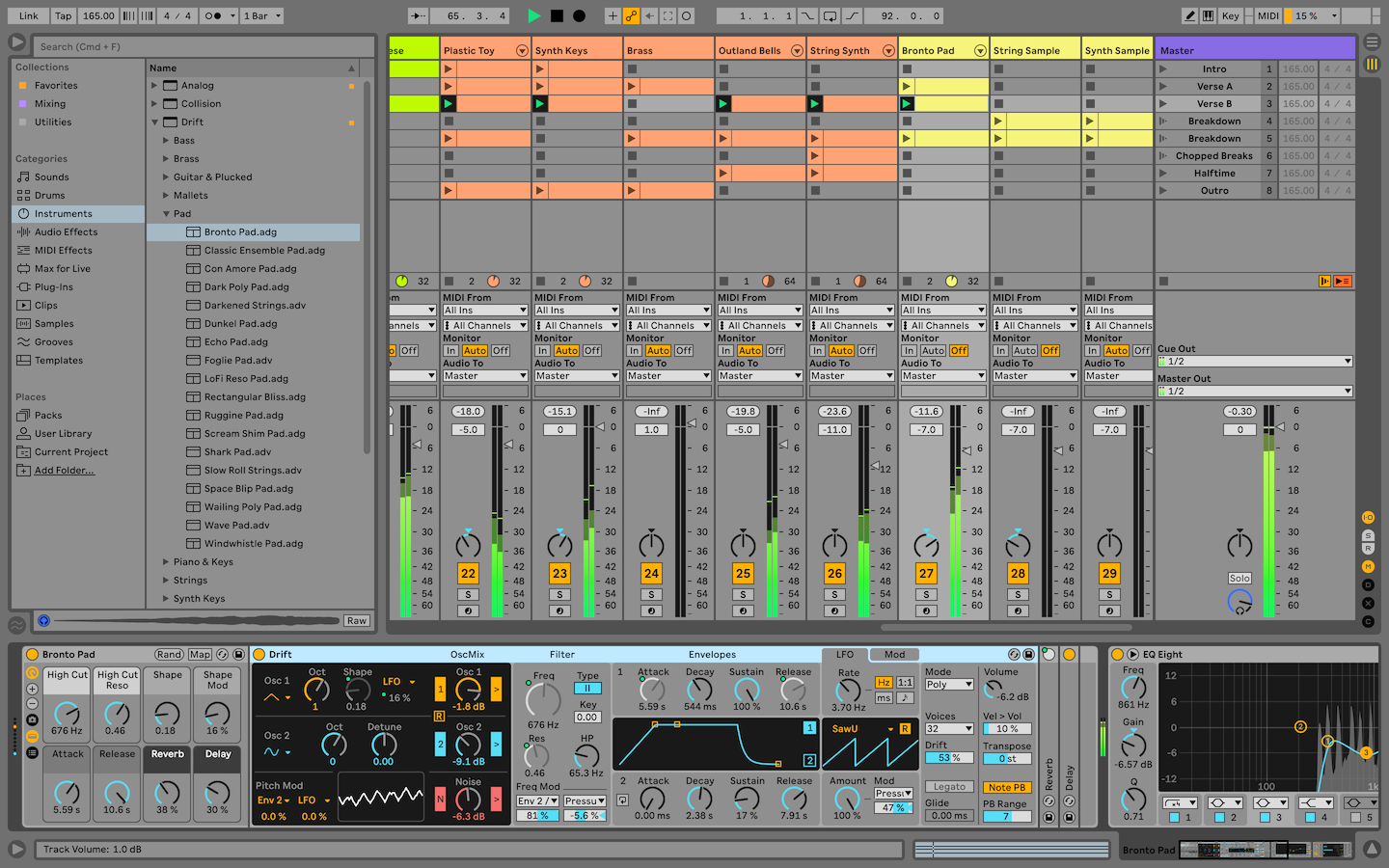Select the Mod tab in Drift

click(895, 654)
